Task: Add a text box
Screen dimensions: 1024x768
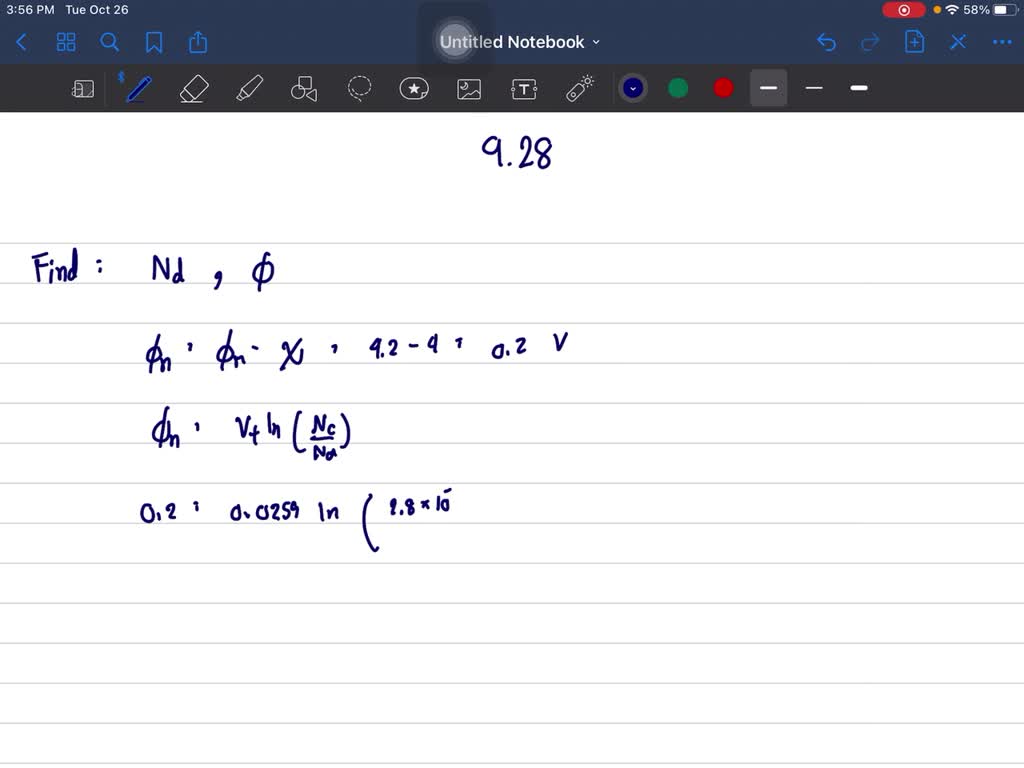Action: (x=524, y=88)
